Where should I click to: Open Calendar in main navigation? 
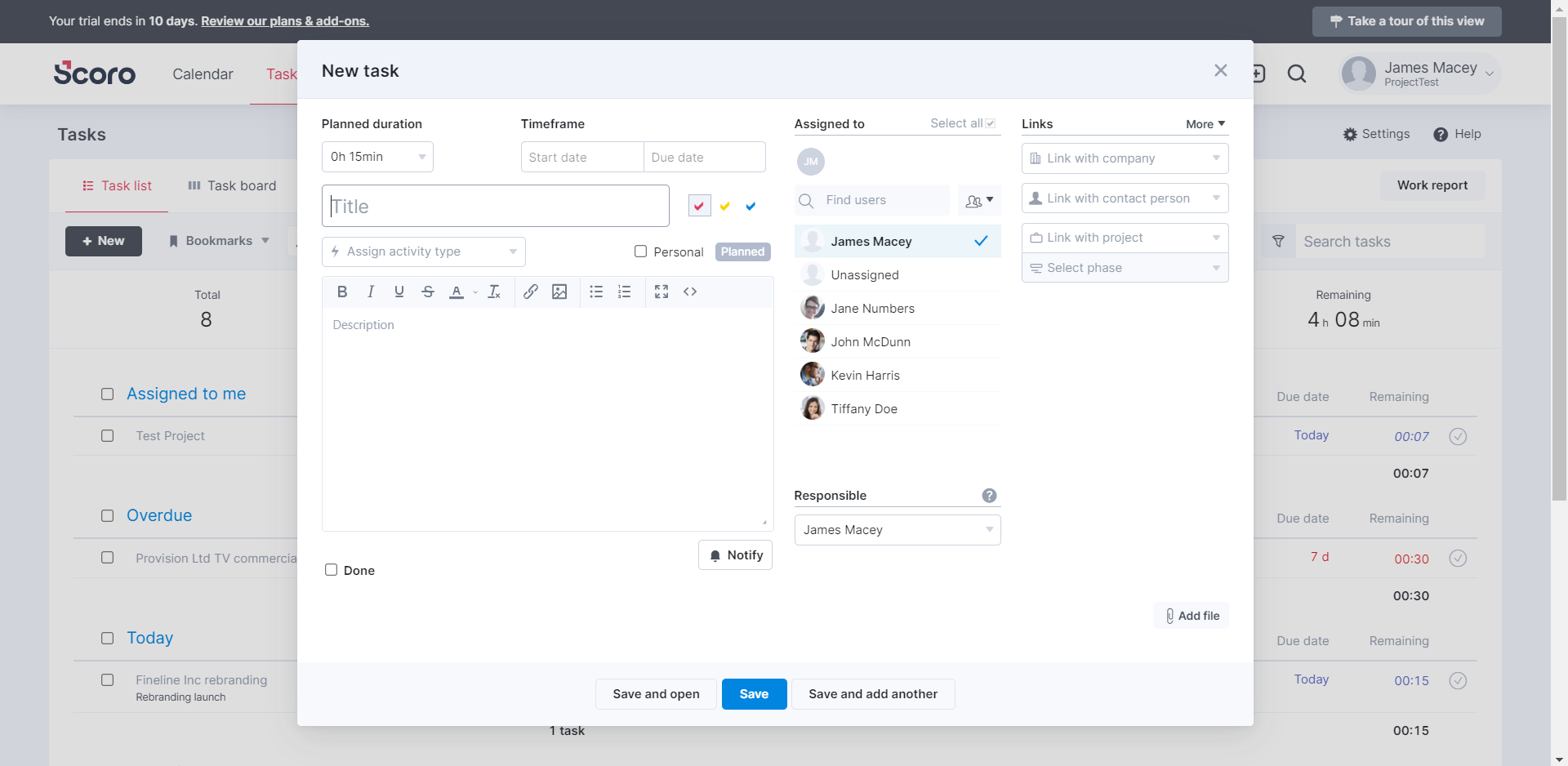pos(203,74)
